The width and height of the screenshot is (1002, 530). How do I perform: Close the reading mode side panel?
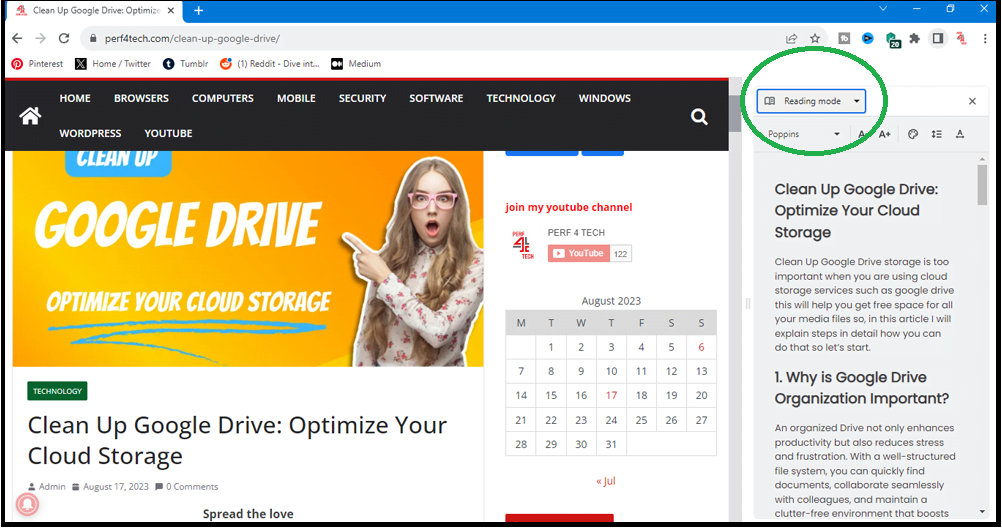(x=972, y=101)
